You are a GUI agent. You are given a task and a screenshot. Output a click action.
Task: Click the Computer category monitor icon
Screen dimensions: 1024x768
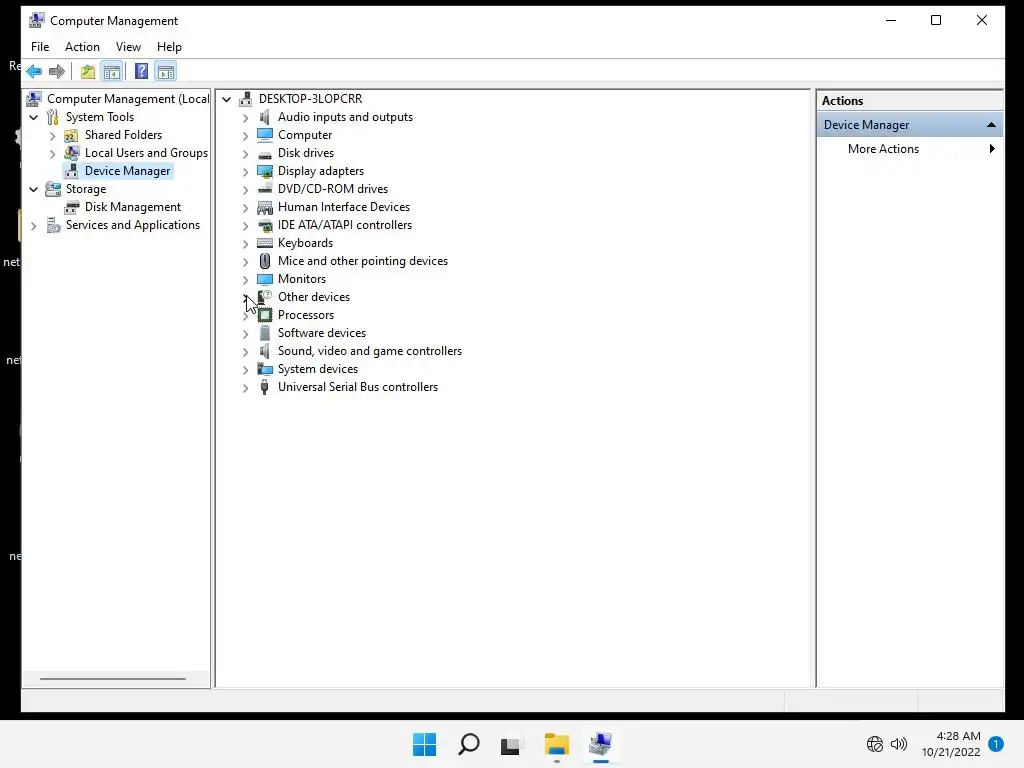[264, 135]
